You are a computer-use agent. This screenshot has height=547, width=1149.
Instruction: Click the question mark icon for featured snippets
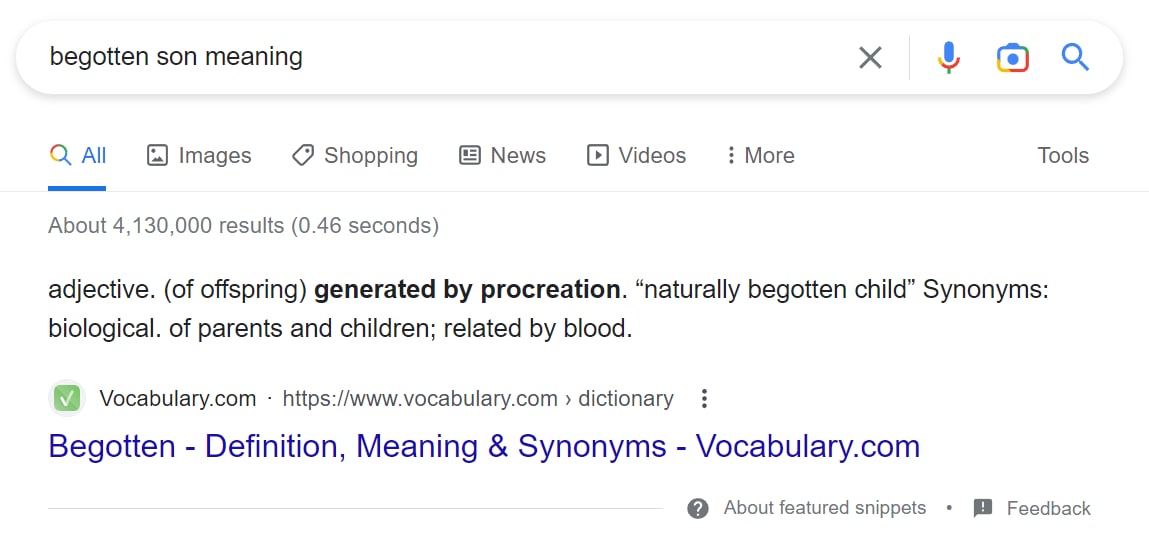(x=698, y=508)
